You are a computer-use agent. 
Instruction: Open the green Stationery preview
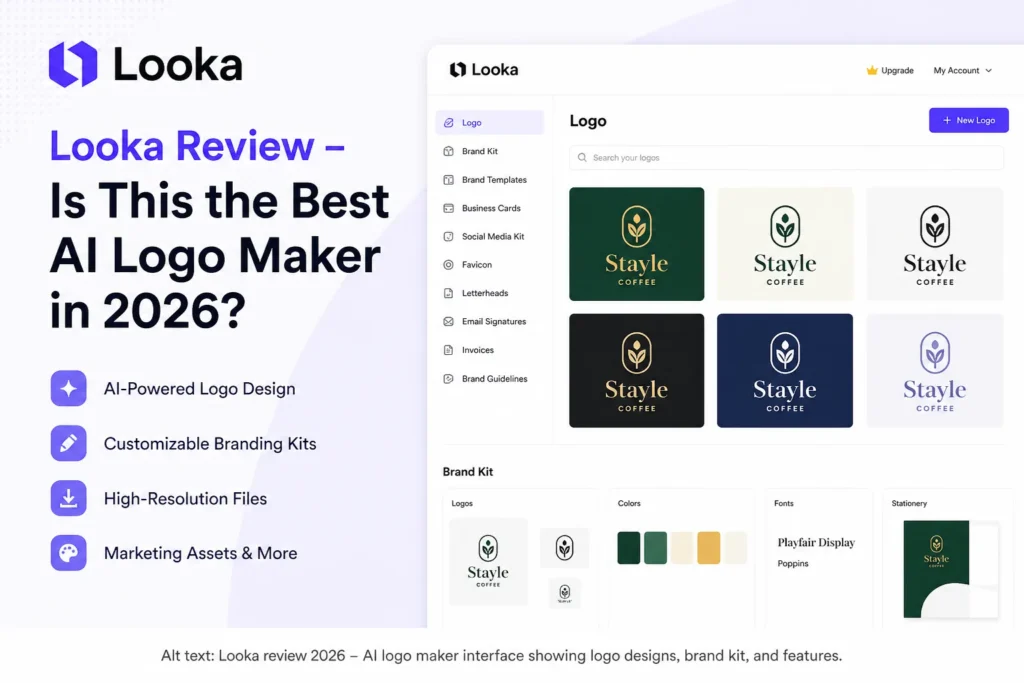[936, 569]
